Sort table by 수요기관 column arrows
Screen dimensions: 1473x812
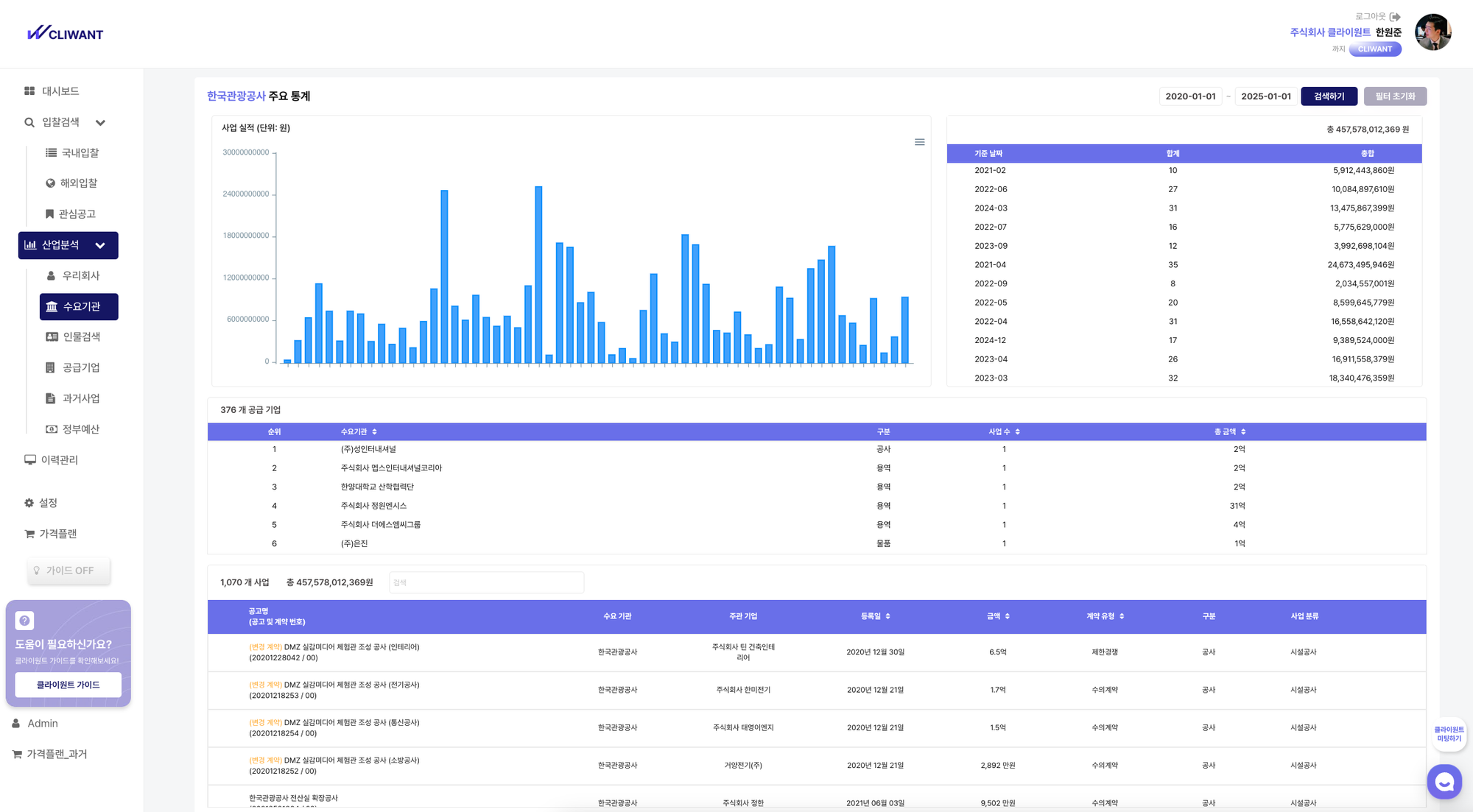(374, 432)
